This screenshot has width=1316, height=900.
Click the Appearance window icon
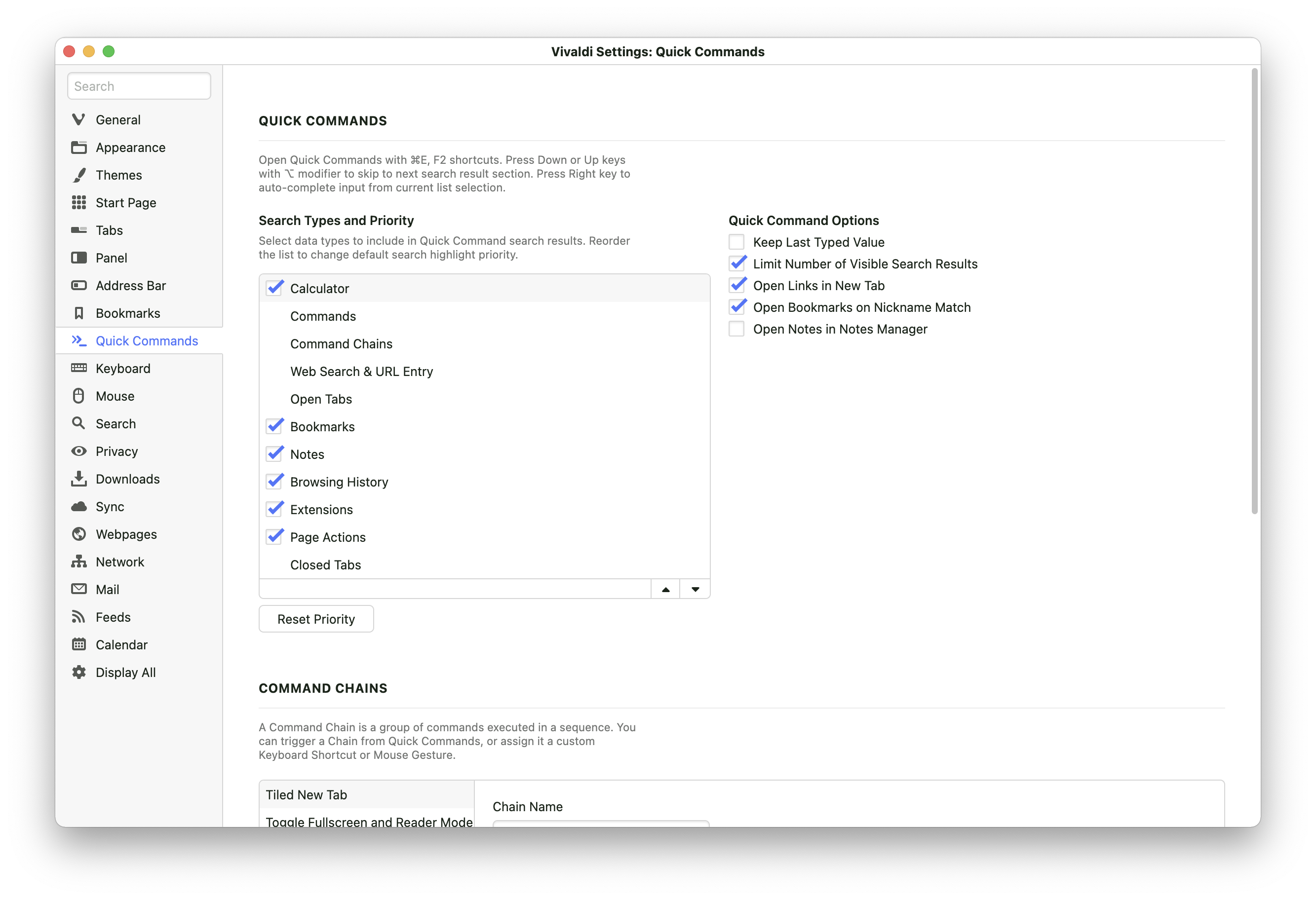[x=78, y=147]
